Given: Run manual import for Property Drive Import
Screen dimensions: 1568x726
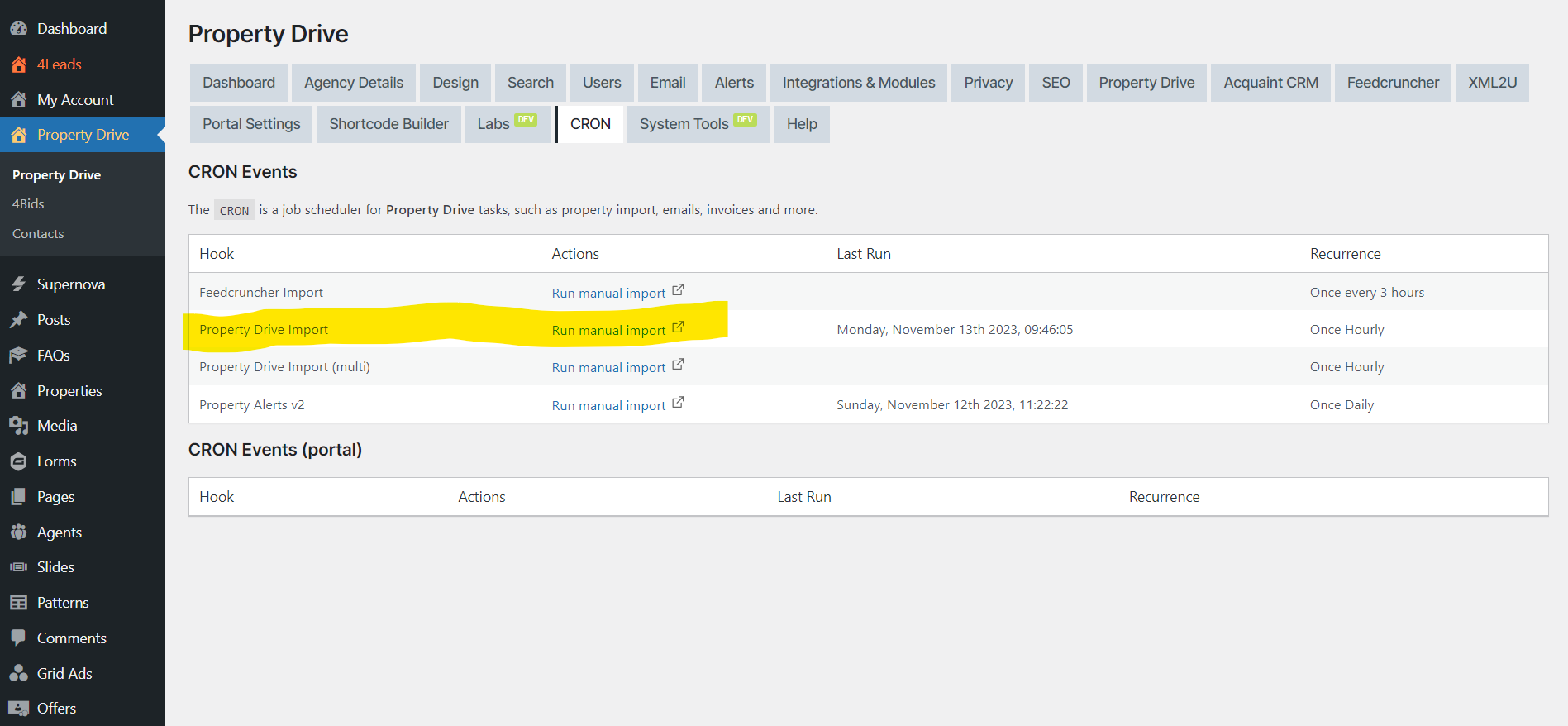Looking at the screenshot, I should tap(608, 331).
